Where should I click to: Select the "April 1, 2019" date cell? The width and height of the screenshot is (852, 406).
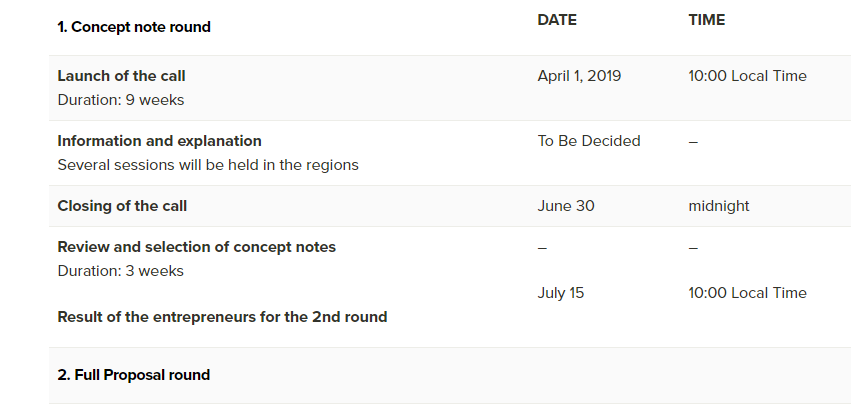click(x=579, y=76)
